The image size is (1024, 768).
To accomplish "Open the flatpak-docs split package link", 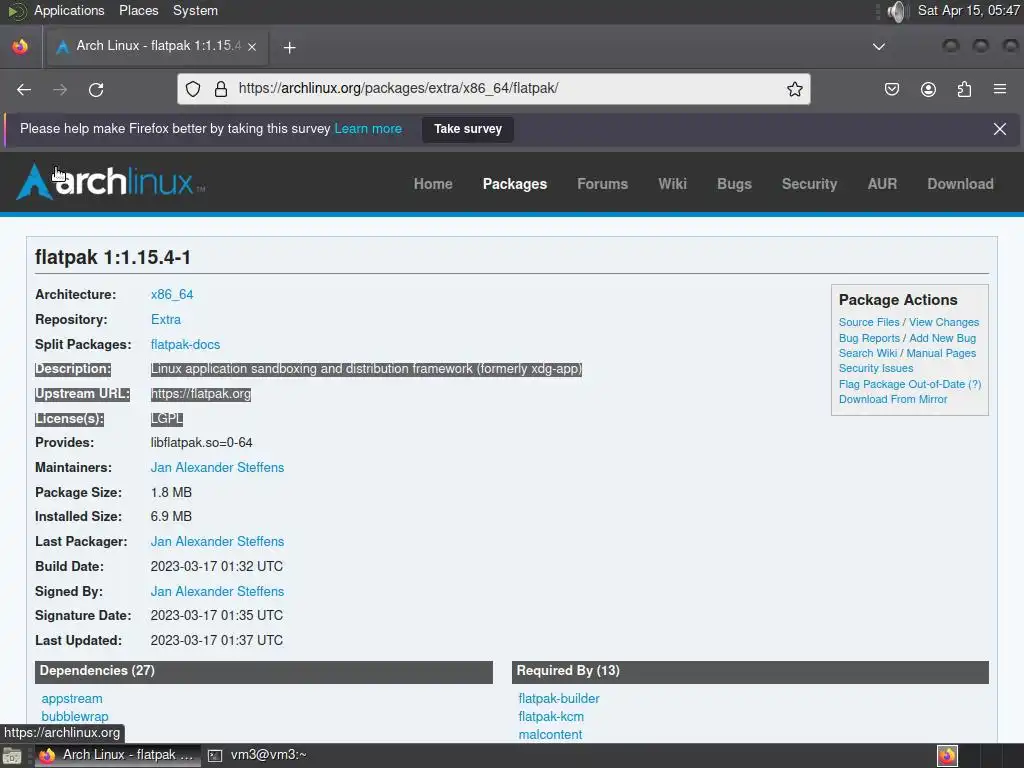I will (185, 344).
